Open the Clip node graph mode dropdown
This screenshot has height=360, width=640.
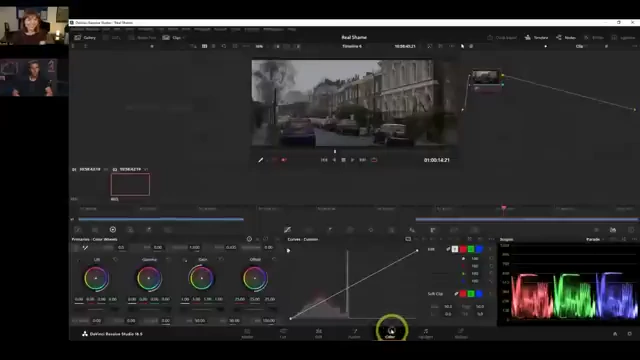tap(582, 47)
